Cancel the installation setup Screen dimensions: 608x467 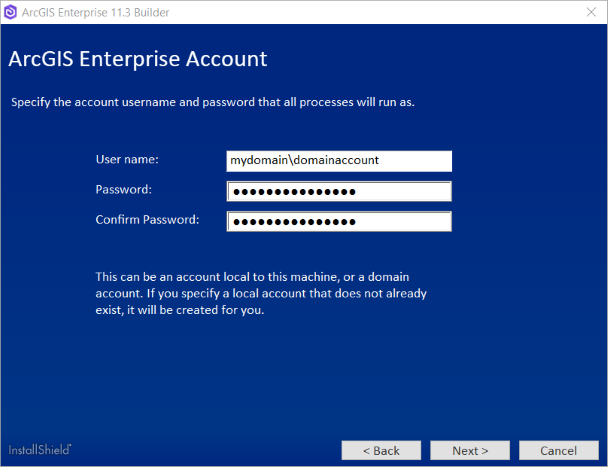pos(559,450)
